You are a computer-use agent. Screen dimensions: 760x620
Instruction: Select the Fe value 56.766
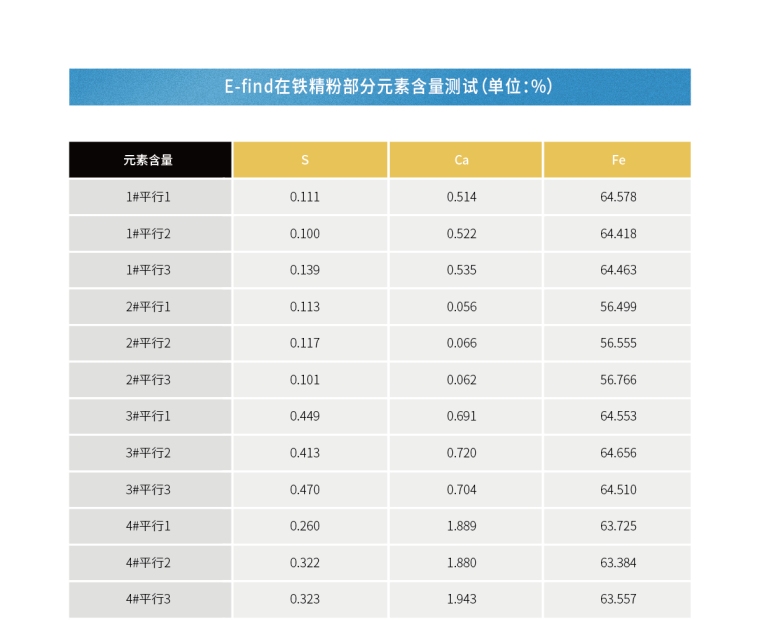tap(617, 380)
